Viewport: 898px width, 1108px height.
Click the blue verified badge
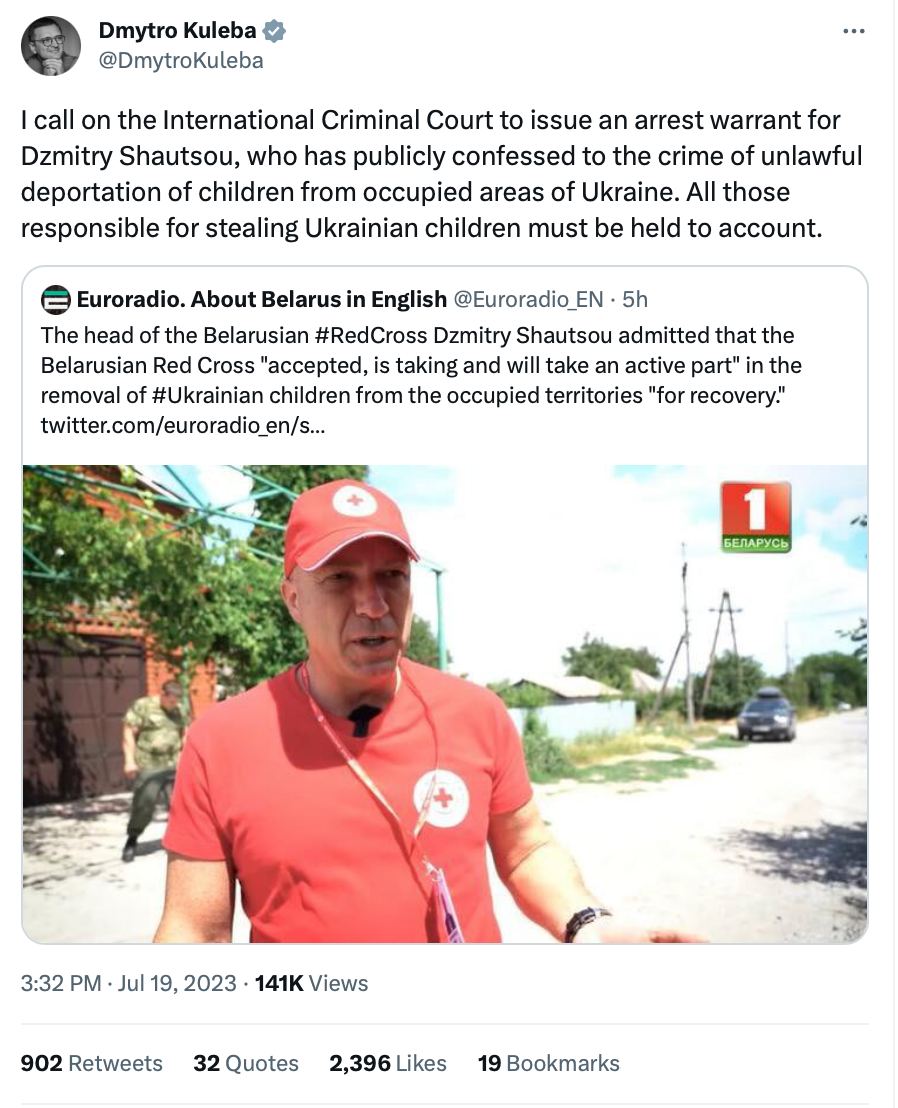click(276, 31)
